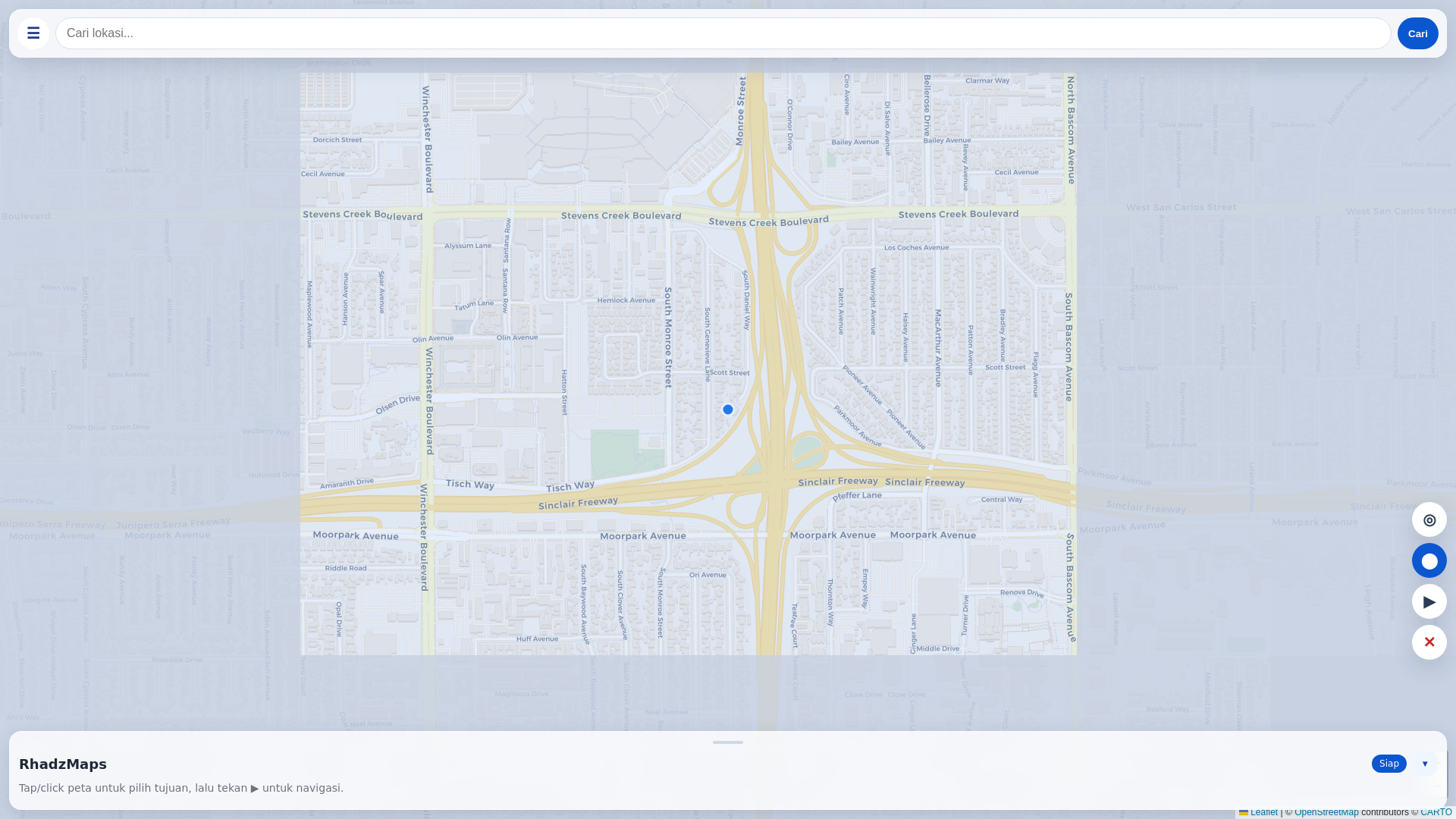
Task: Open the CARTO attribution link
Action: point(1436,812)
